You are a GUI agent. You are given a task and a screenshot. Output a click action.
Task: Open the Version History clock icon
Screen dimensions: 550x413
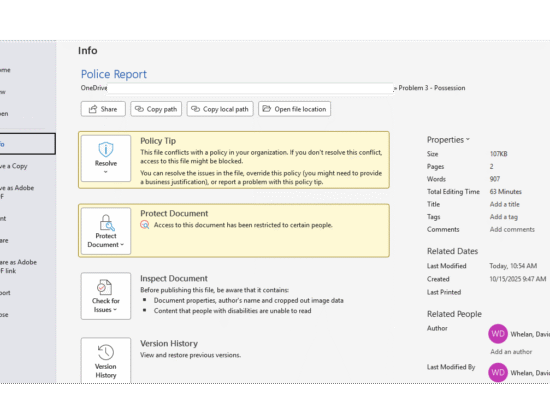point(106,352)
